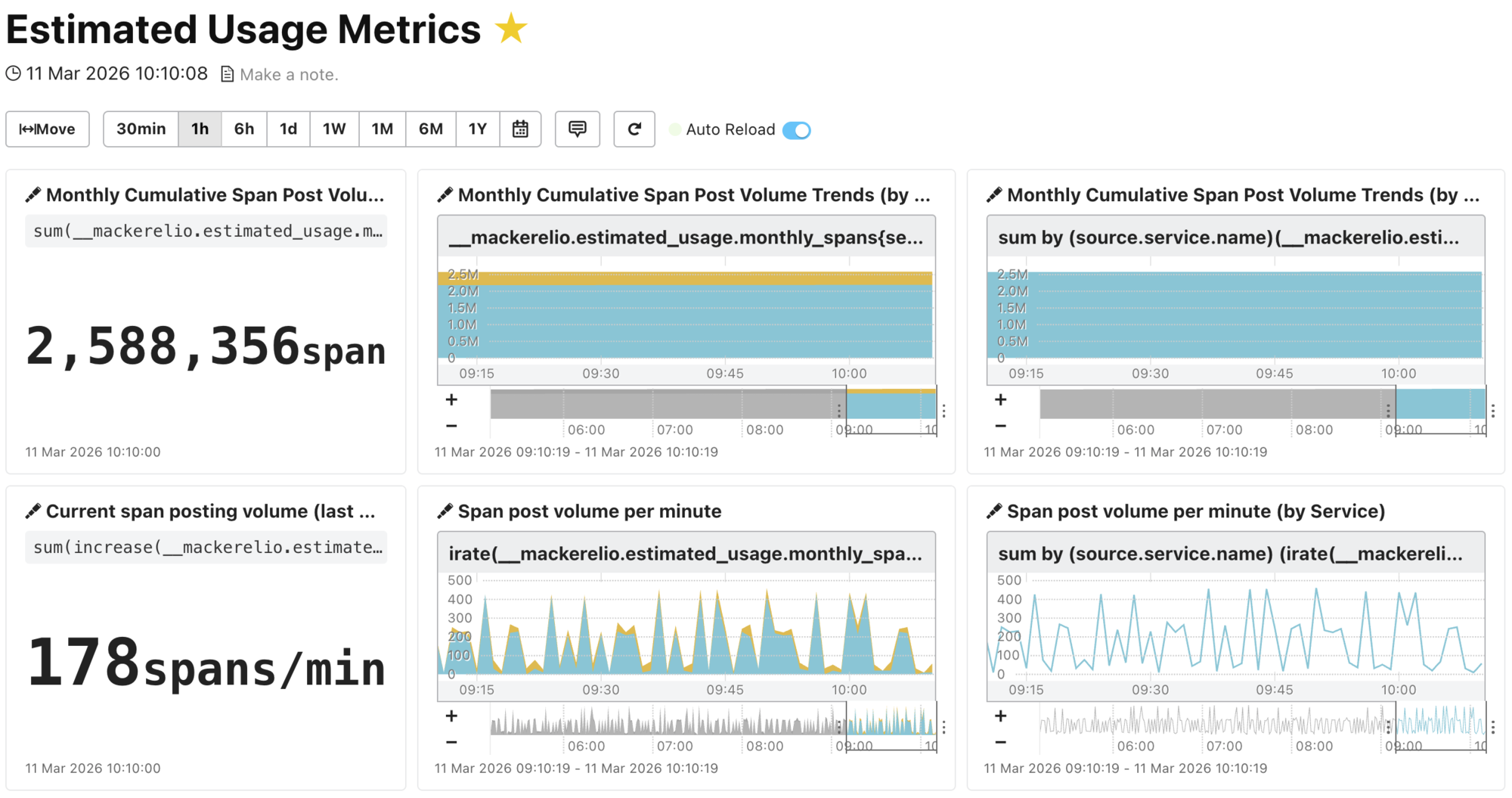Click right range handle of Span by Service navigator
The height and width of the screenshot is (798, 1512).
tap(1493, 727)
